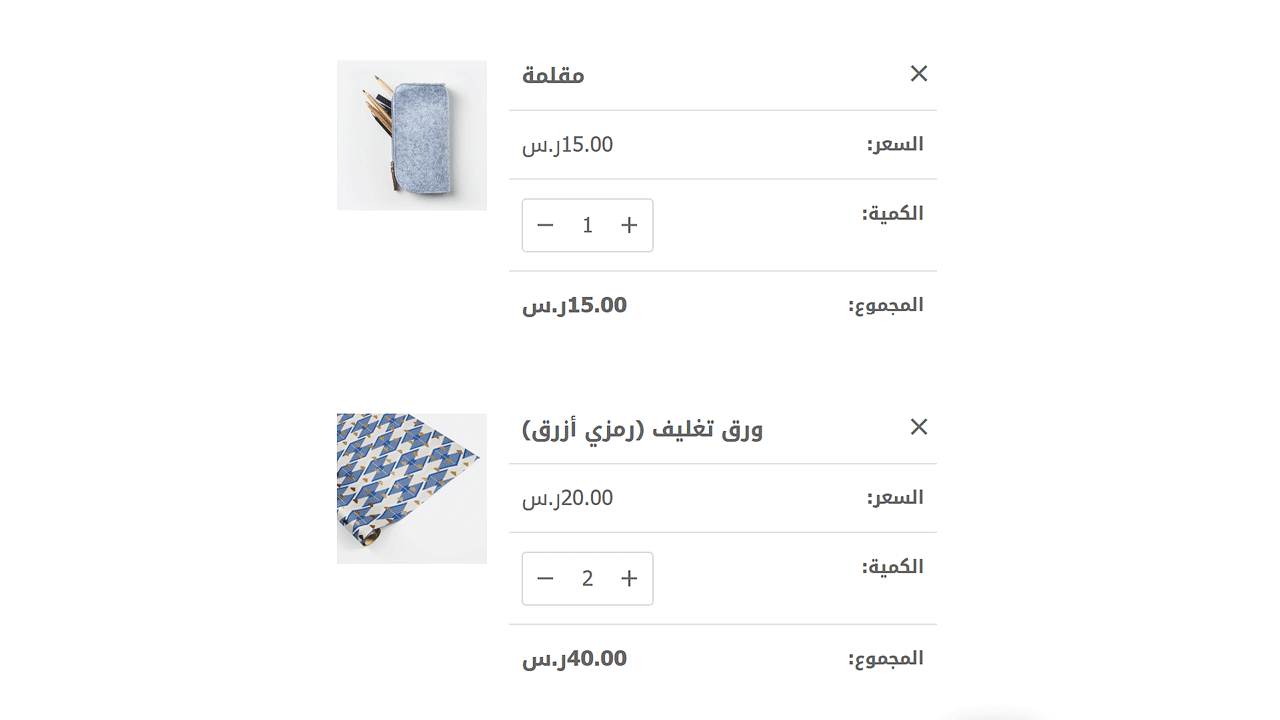Increase مقلمة quantity with the plus icon
This screenshot has height=720, width=1280.
(629, 225)
